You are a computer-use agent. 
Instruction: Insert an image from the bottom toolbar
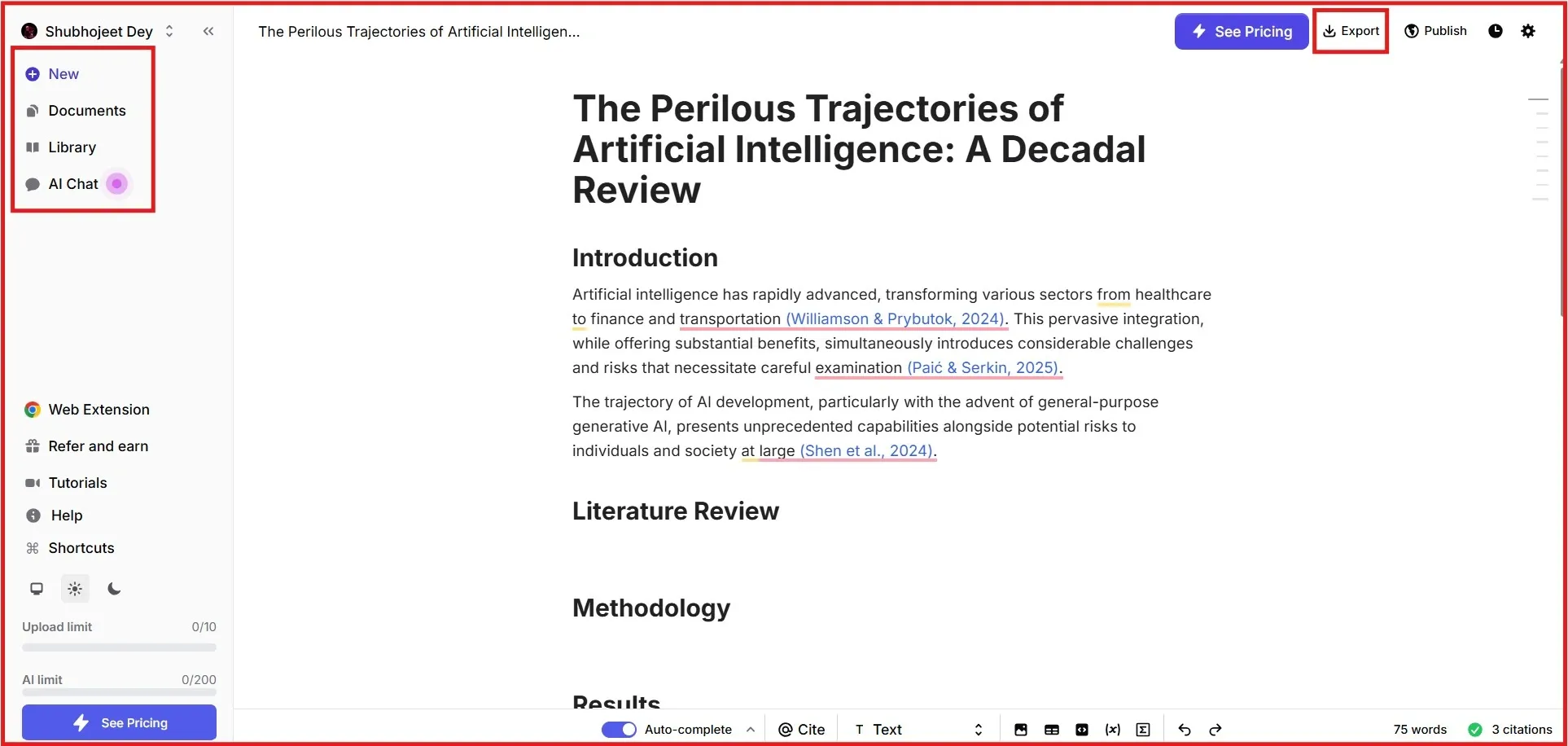(1020, 730)
